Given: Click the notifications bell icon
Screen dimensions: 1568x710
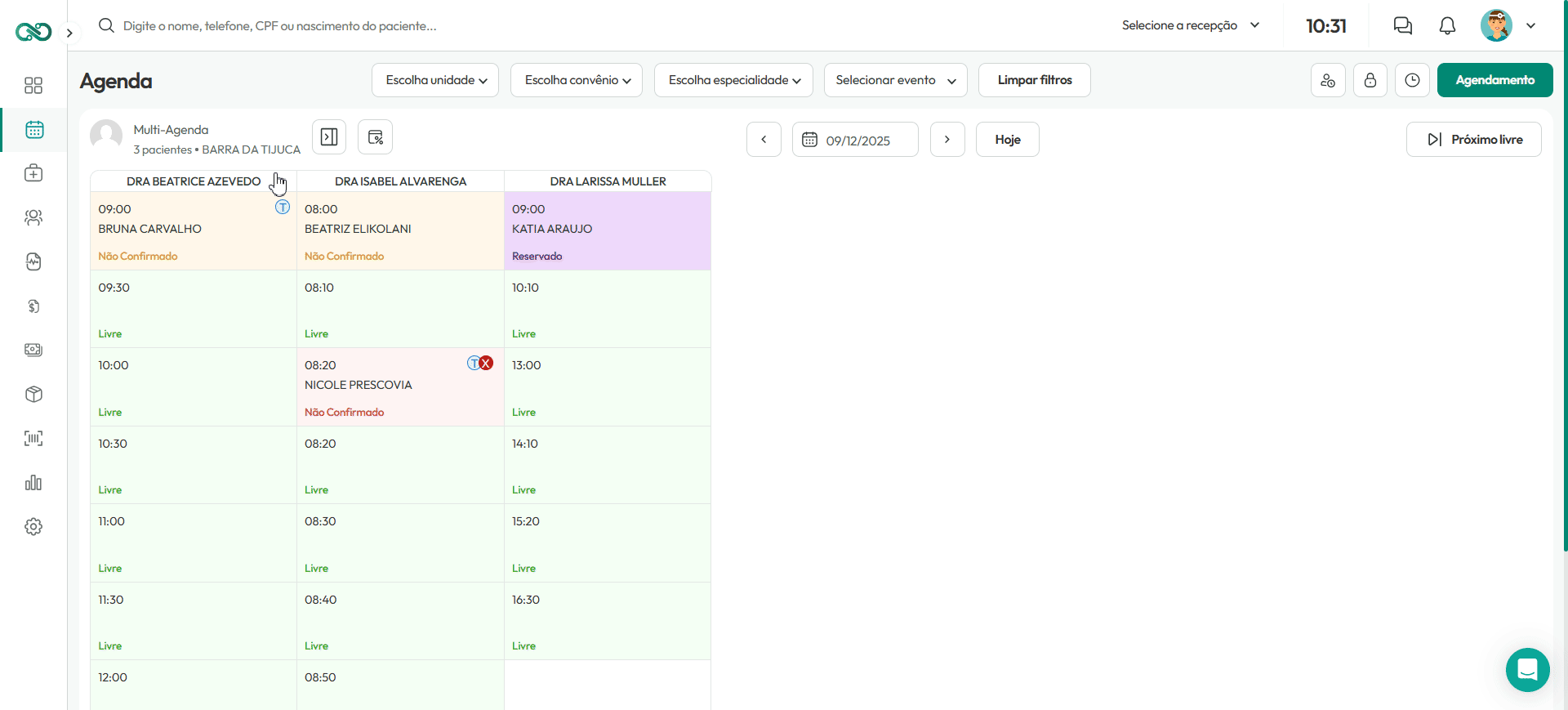Looking at the screenshot, I should point(1447,26).
